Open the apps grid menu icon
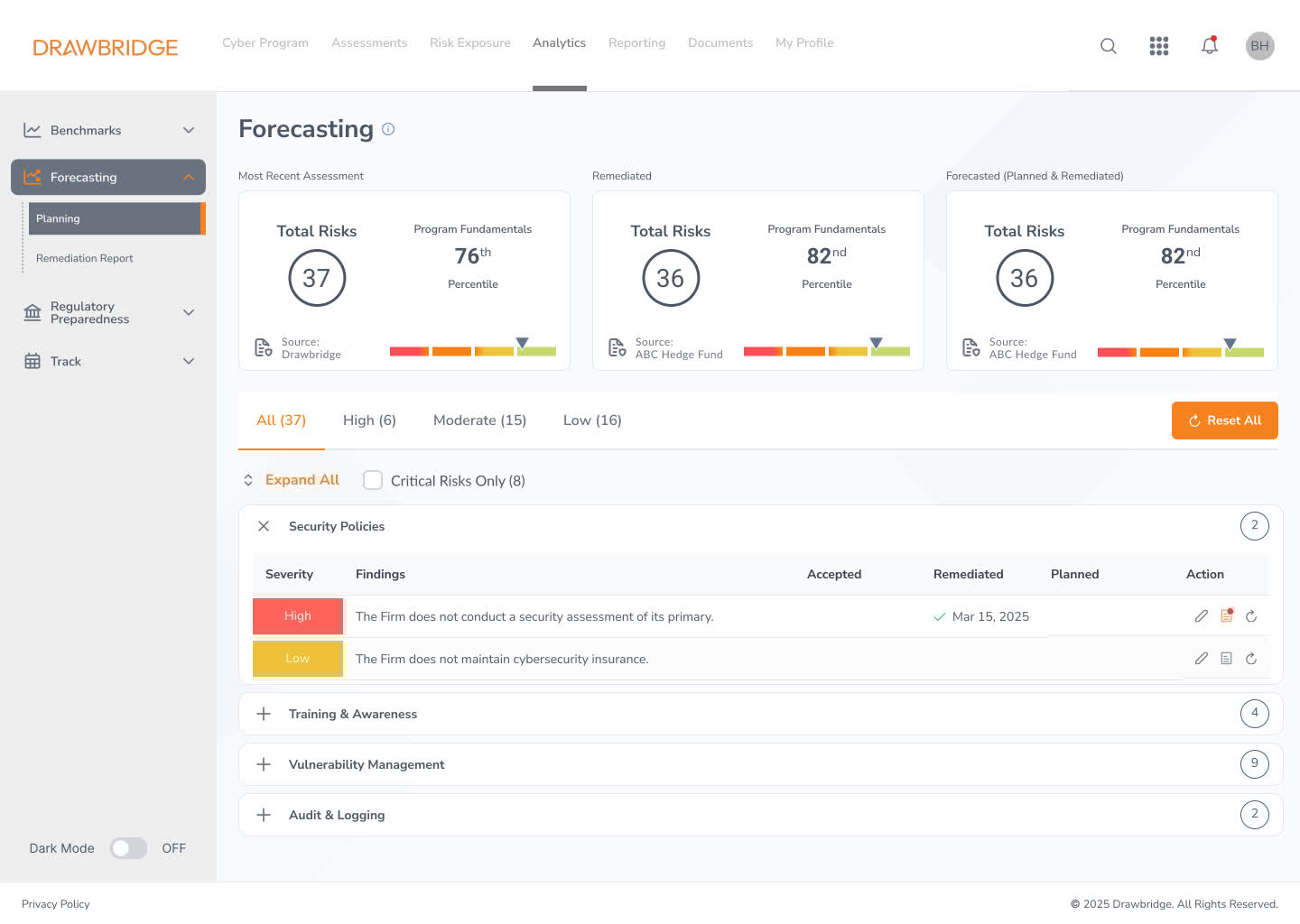The image size is (1300, 924). (1159, 46)
